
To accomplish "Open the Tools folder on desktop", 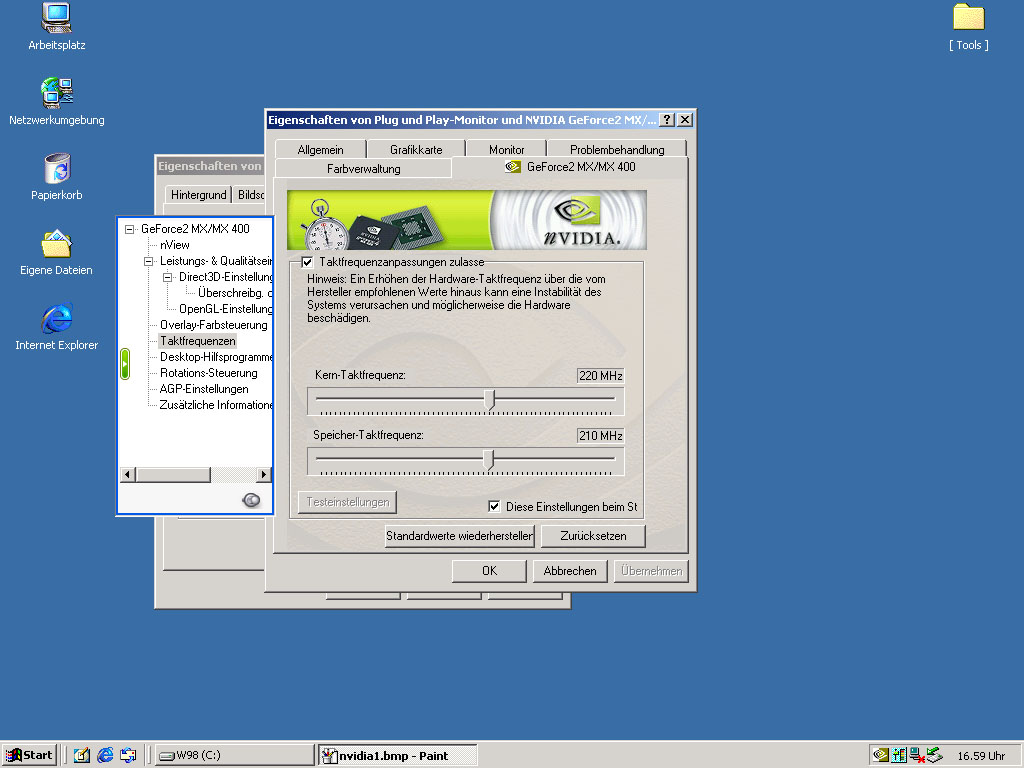I will (968, 19).
